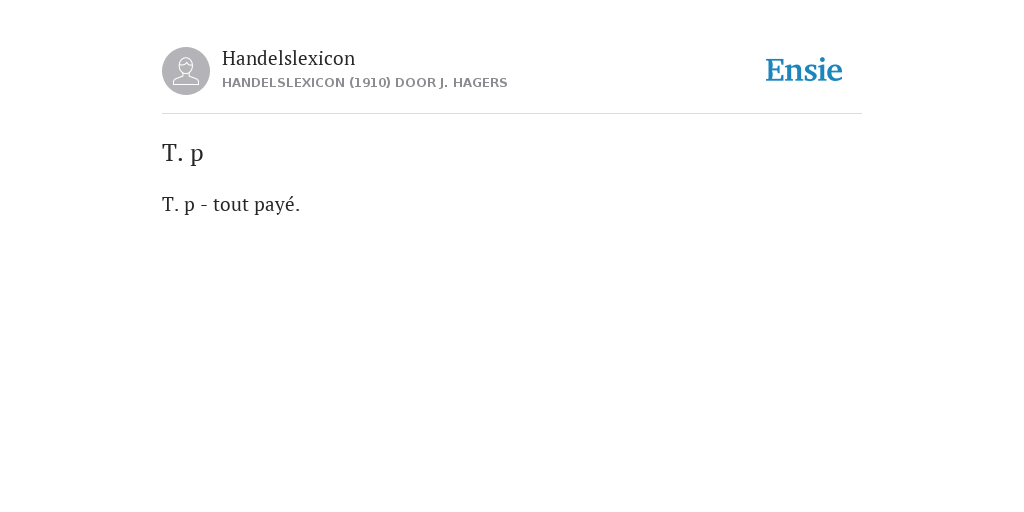Click the horizontal divider below the header
1024x512 pixels.
click(512, 114)
